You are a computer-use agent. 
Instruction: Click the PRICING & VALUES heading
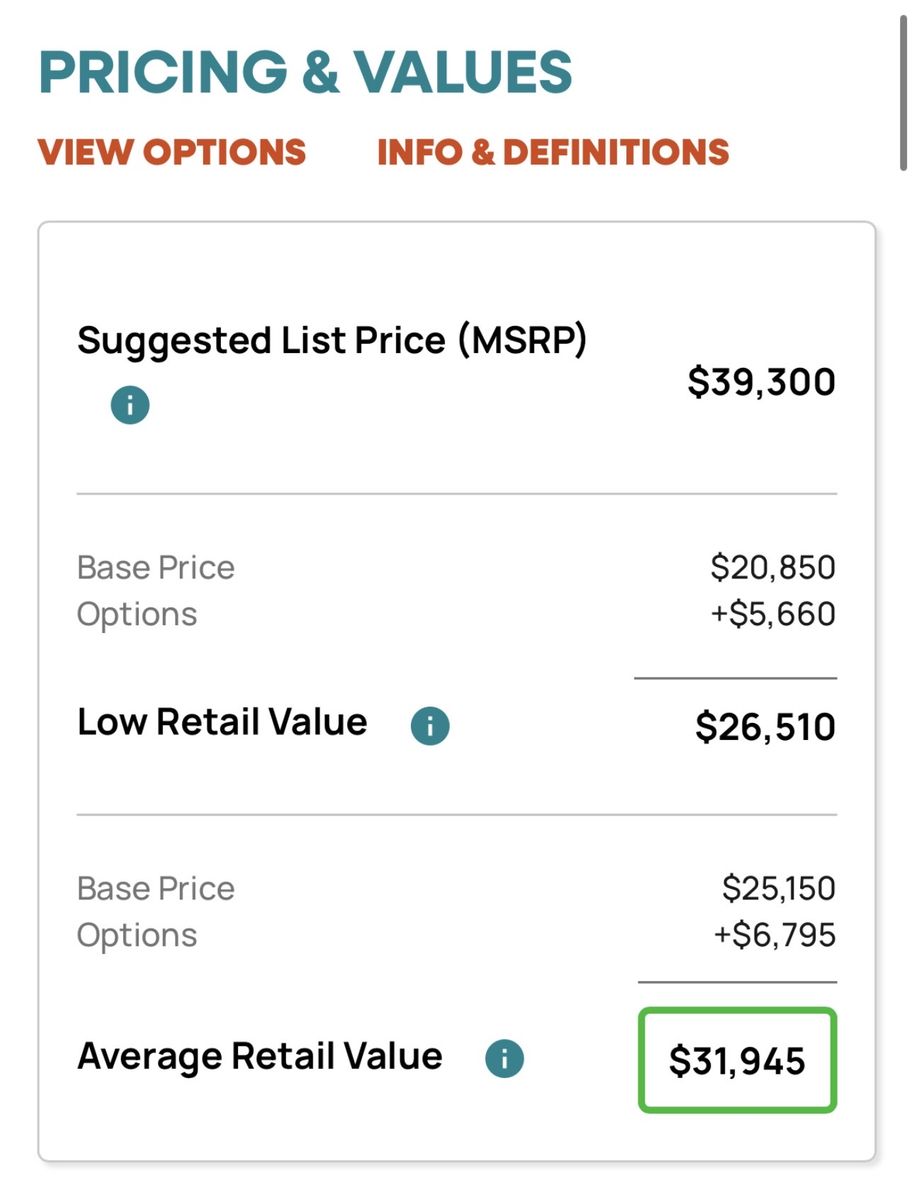(306, 72)
